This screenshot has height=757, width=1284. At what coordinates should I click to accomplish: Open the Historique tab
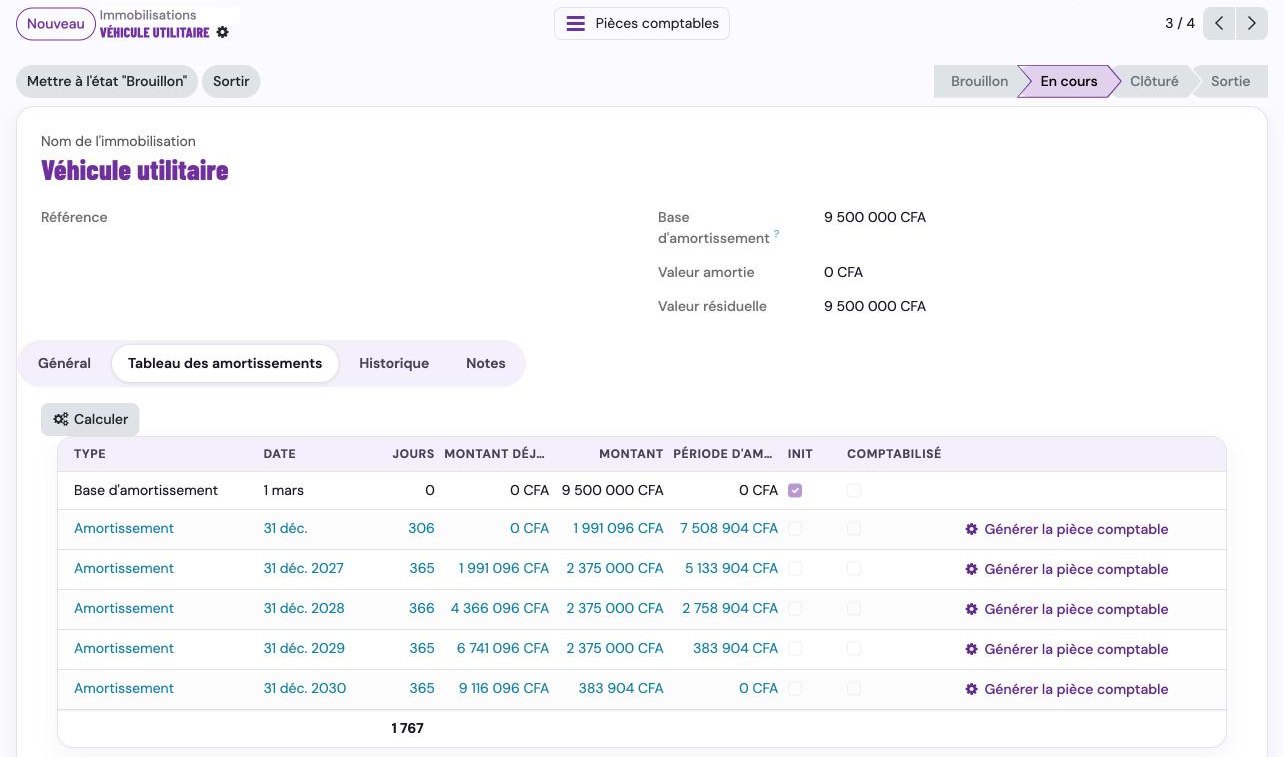(394, 363)
